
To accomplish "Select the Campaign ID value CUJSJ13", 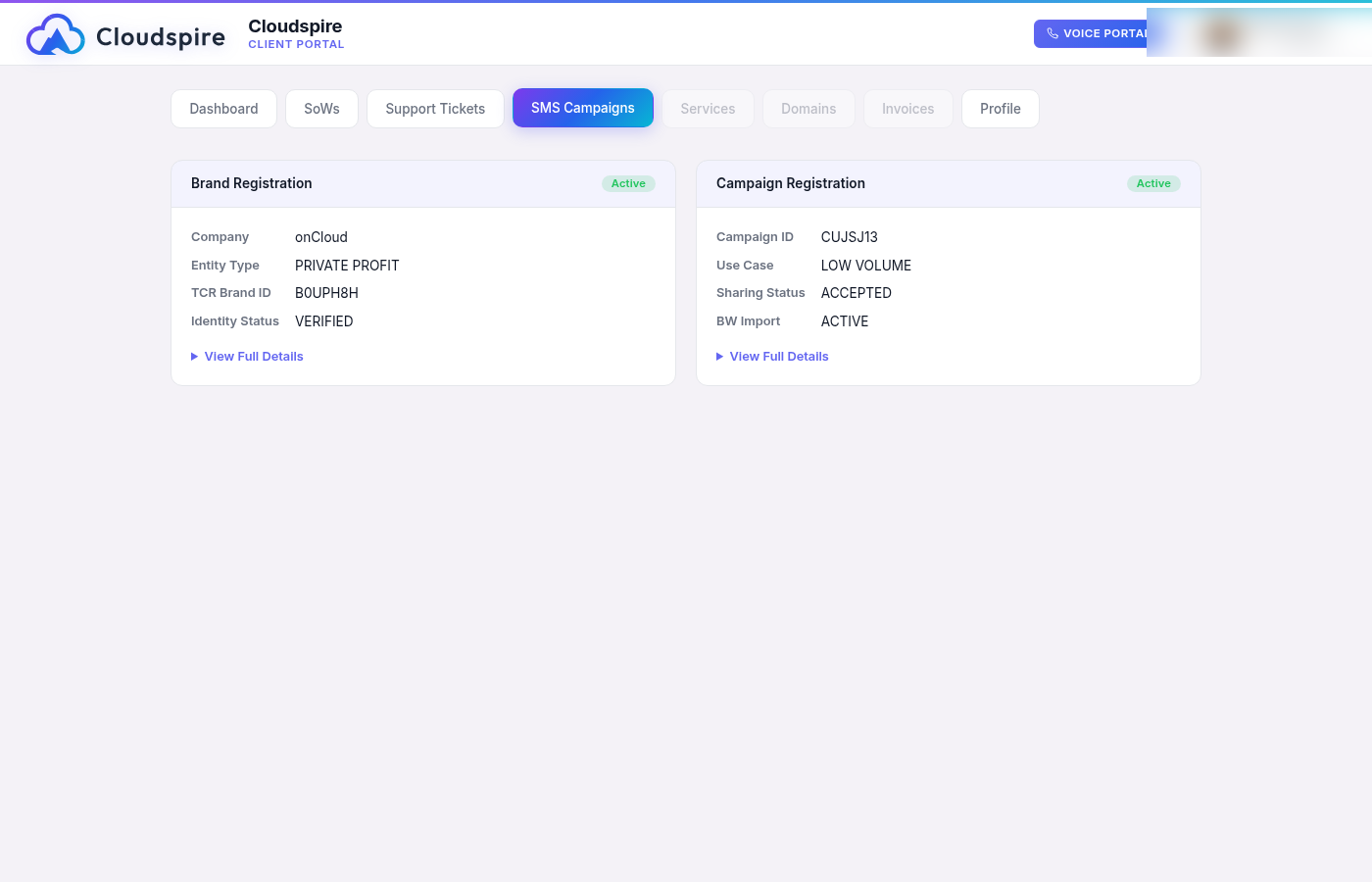I will pyautogui.click(x=850, y=237).
